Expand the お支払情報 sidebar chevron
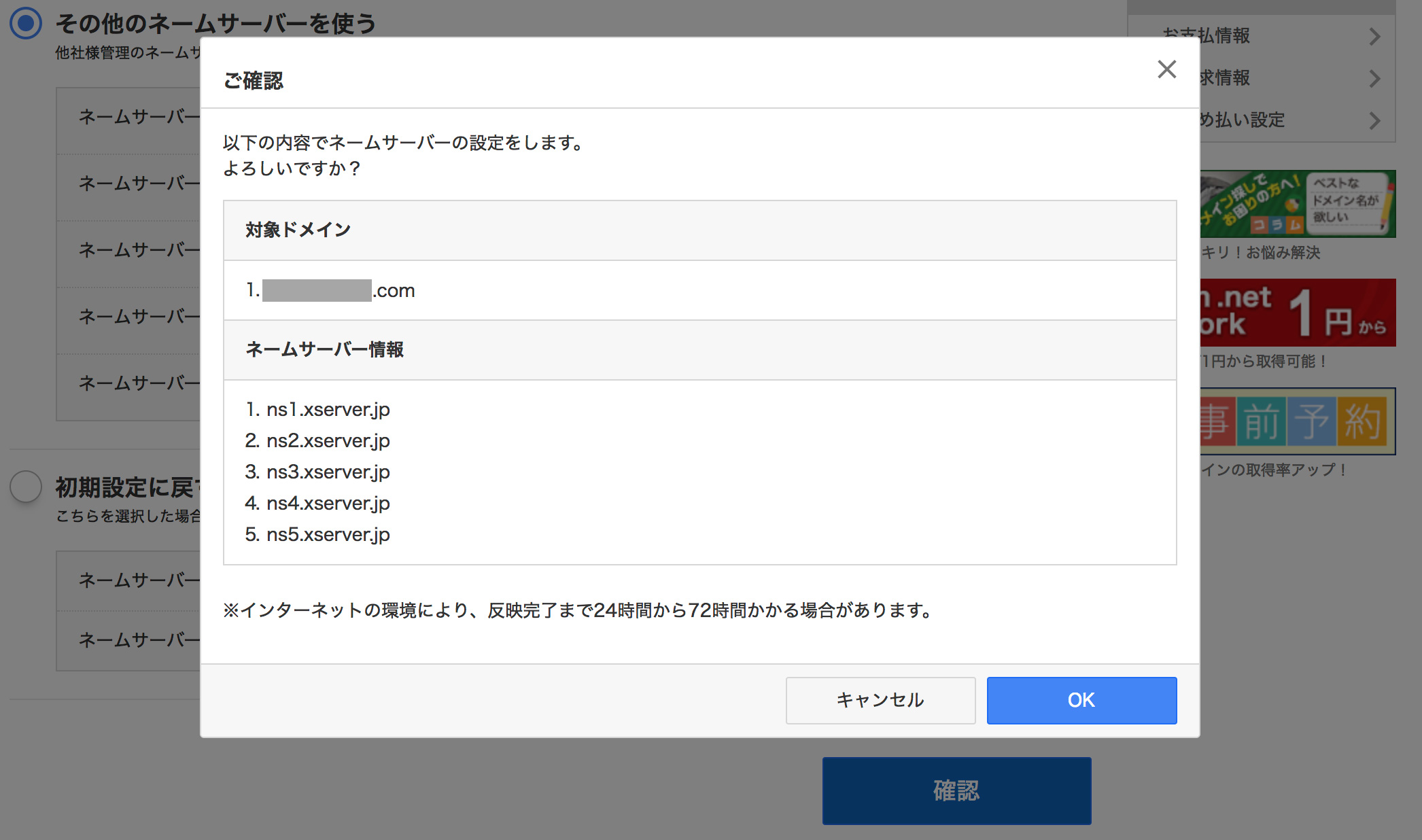 click(1374, 36)
